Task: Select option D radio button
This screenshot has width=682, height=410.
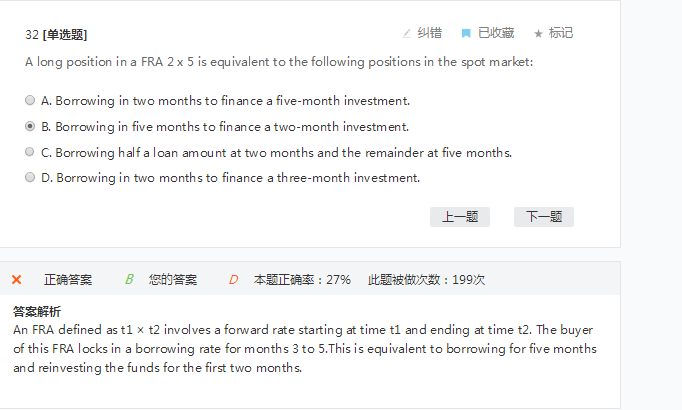Action: [x=30, y=177]
